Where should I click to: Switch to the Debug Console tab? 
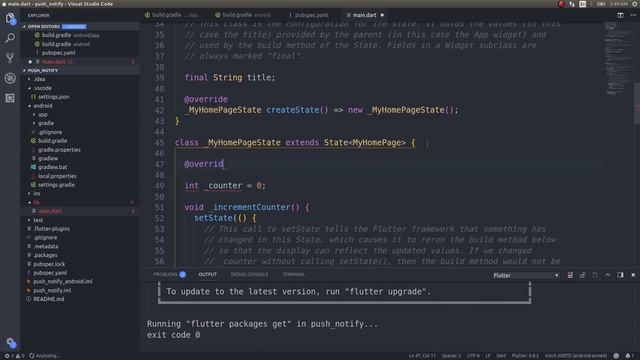click(x=249, y=275)
